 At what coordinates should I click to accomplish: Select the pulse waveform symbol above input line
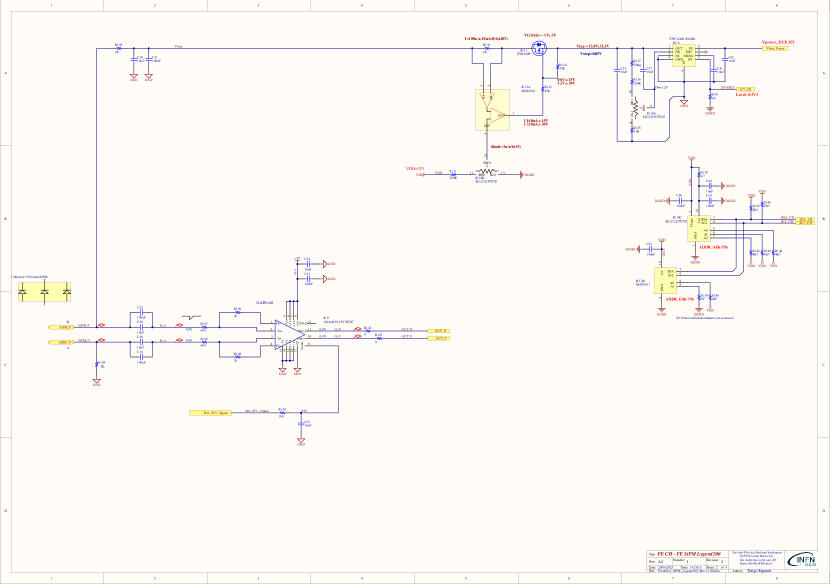(x=191, y=318)
